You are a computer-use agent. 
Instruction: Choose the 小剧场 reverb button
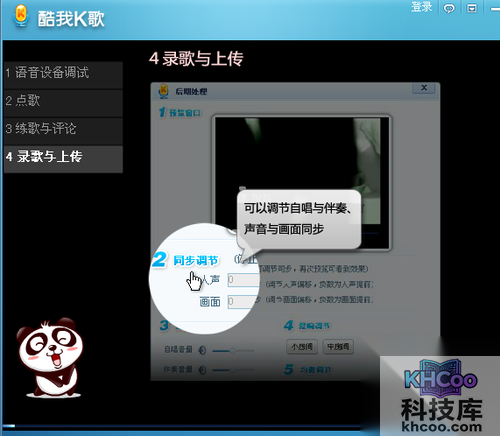(302, 347)
